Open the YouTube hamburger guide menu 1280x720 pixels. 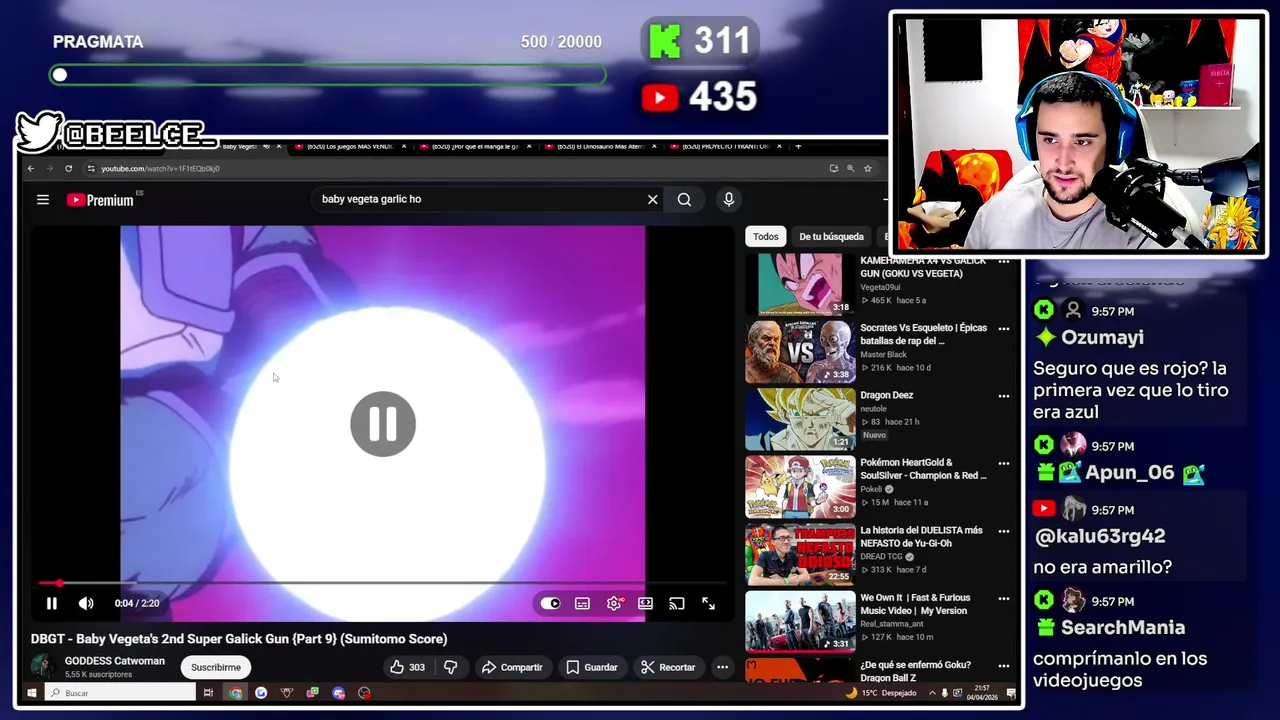[x=43, y=200]
